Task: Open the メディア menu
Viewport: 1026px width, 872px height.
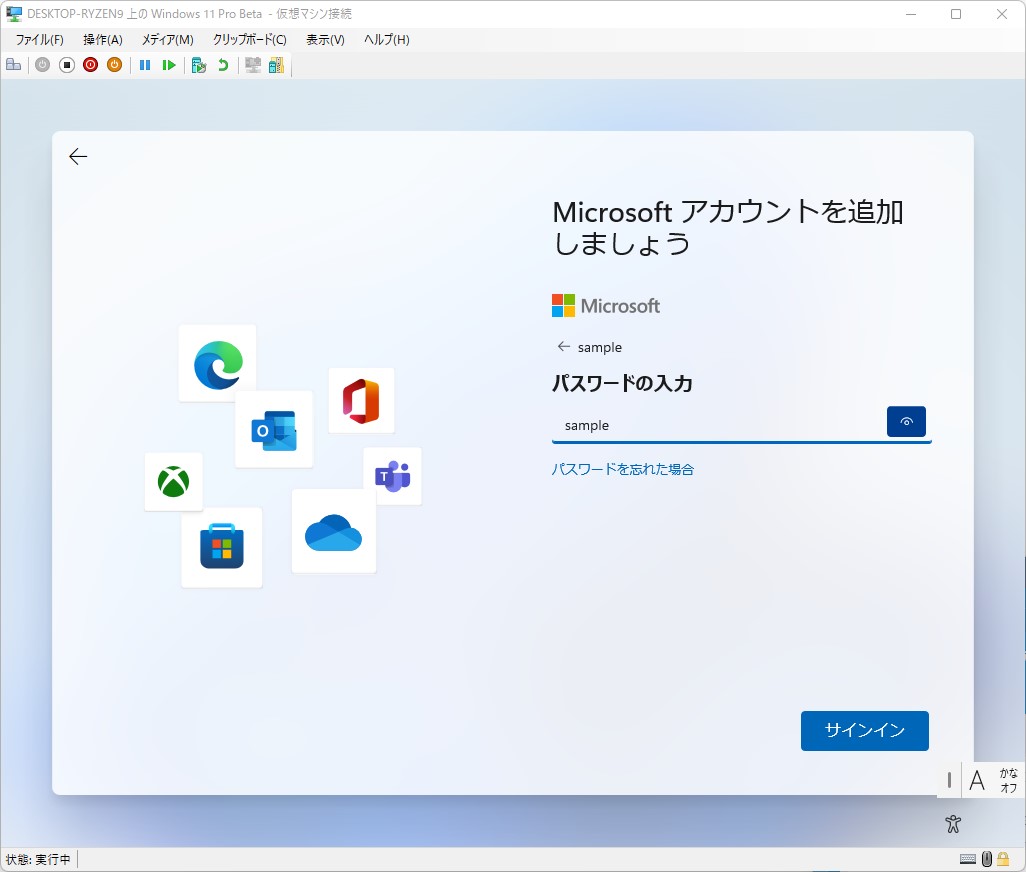Action: (x=168, y=40)
